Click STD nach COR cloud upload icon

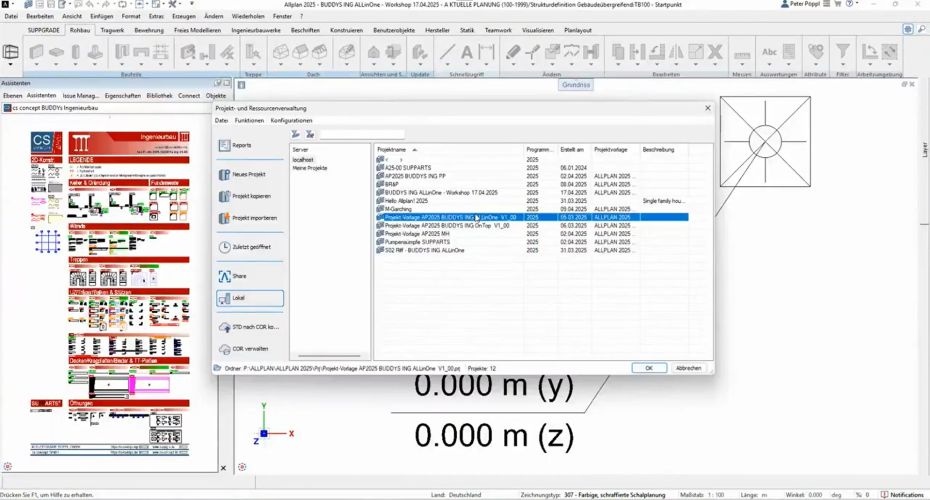224,327
